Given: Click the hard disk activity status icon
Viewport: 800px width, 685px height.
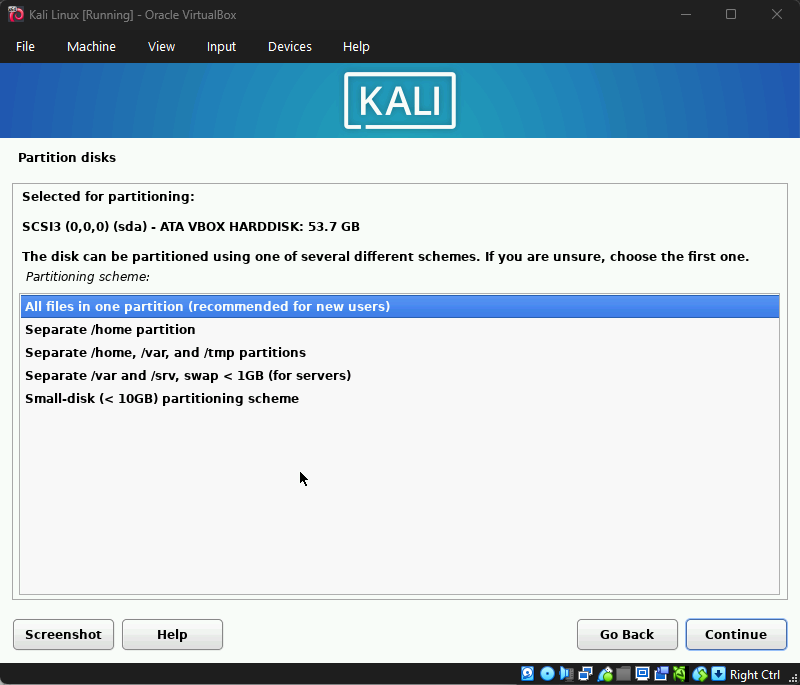Looking at the screenshot, I should pos(527,674).
